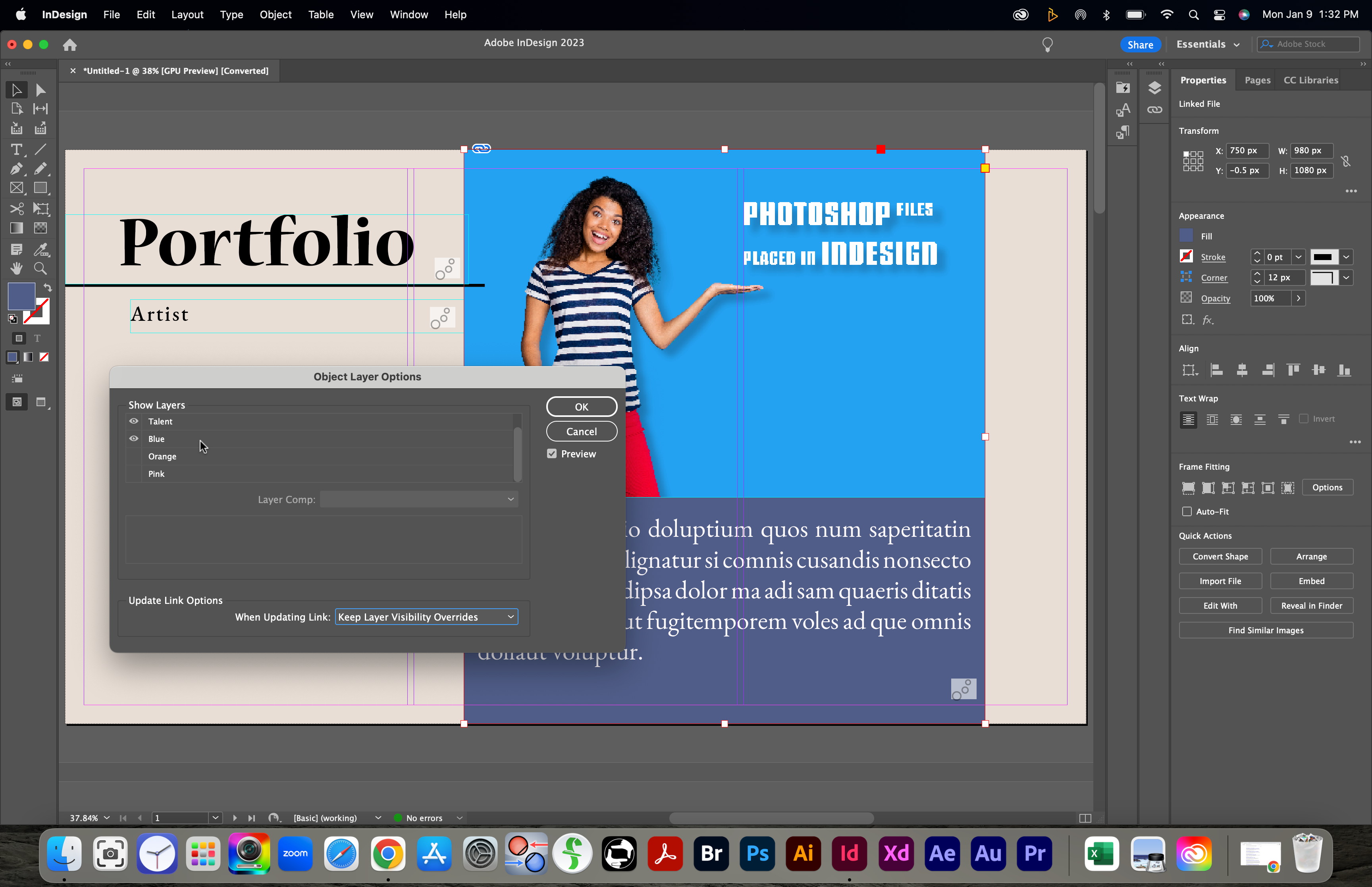Switch to CC Libraries tab
This screenshot has width=1372, height=887.
coord(1310,80)
